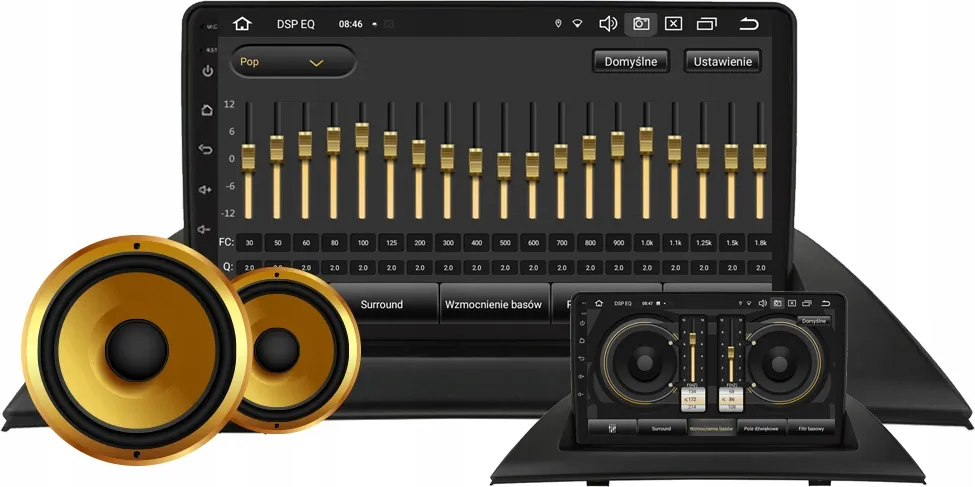975x487 pixels.
Task: Click the Domyślne button on large screen
Action: 630,62
